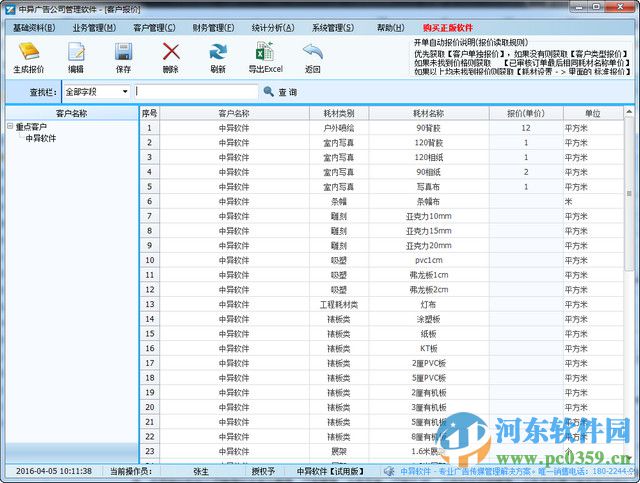Focus the search text input box

point(196,91)
